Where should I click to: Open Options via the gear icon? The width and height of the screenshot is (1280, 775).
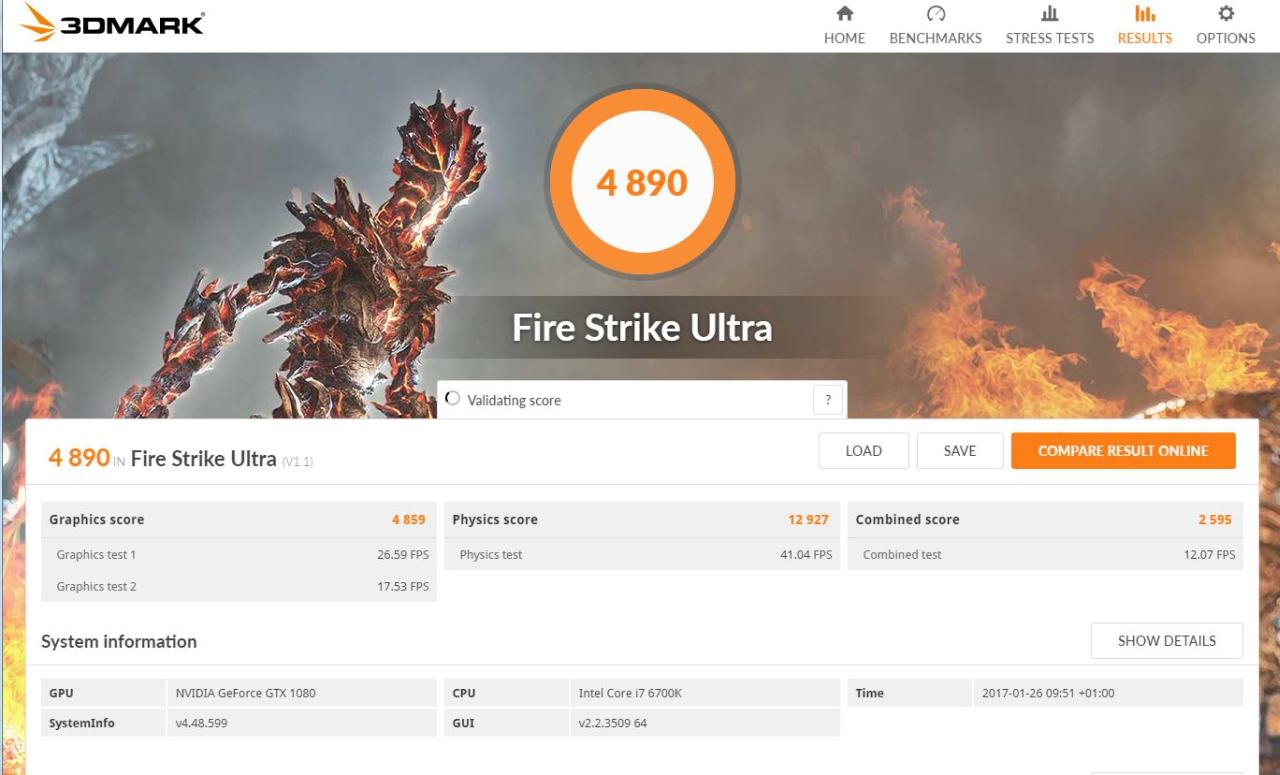click(x=1226, y=14)
